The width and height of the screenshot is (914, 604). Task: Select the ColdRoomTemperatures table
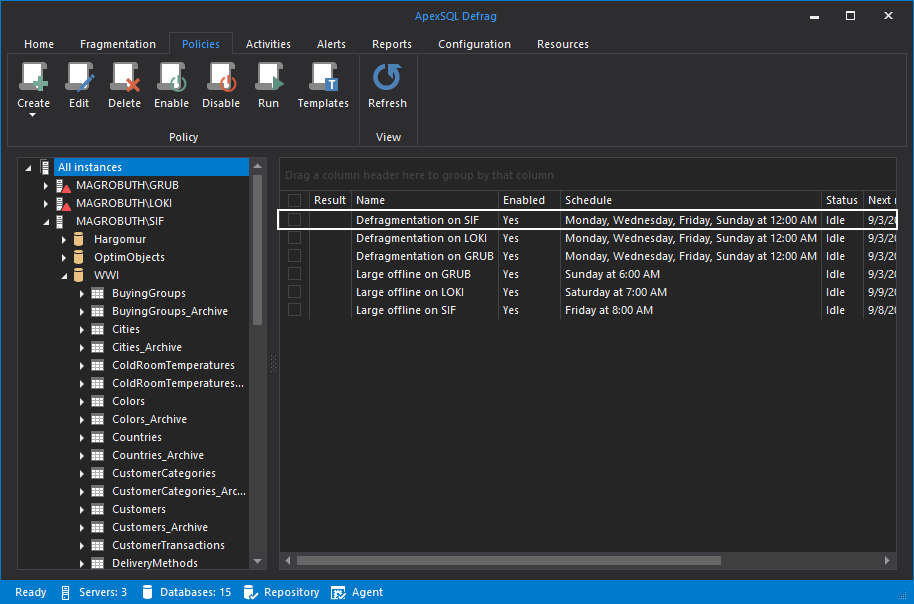[173, 366]
